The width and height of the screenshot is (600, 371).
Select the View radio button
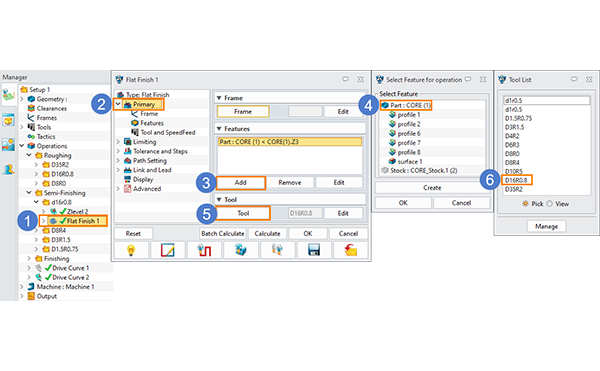click(x=549, y=203)
